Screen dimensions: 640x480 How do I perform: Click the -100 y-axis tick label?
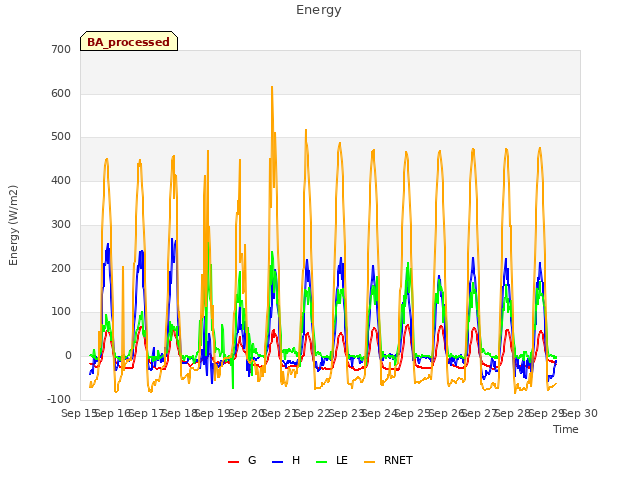click(59, 399)
